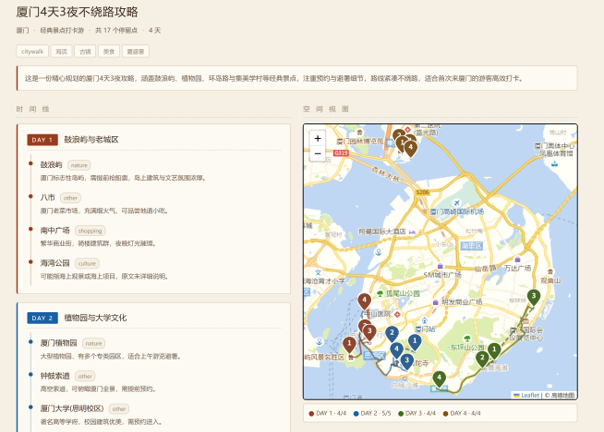
Task: Click the airport icon on map
Action: (x=457, y=203)
